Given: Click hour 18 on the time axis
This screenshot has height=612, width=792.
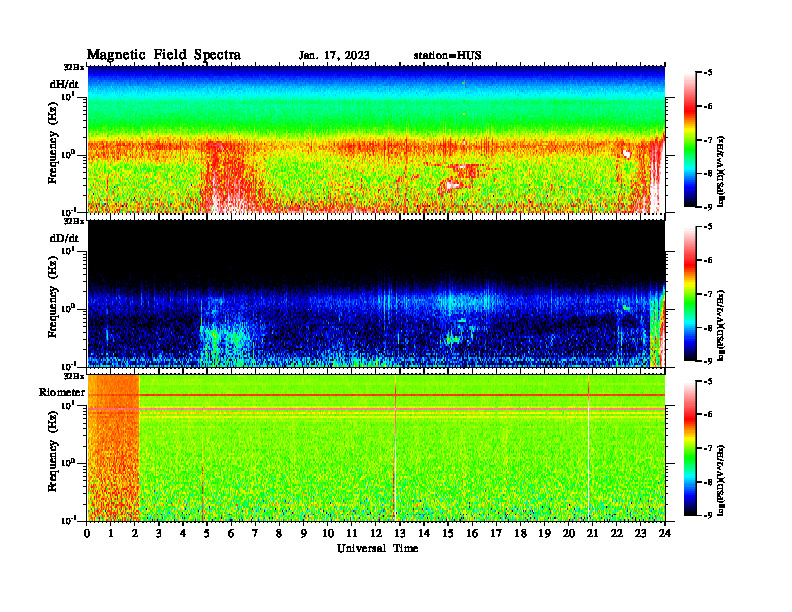Looking at the screenshot, I should [x=520, y=534].
